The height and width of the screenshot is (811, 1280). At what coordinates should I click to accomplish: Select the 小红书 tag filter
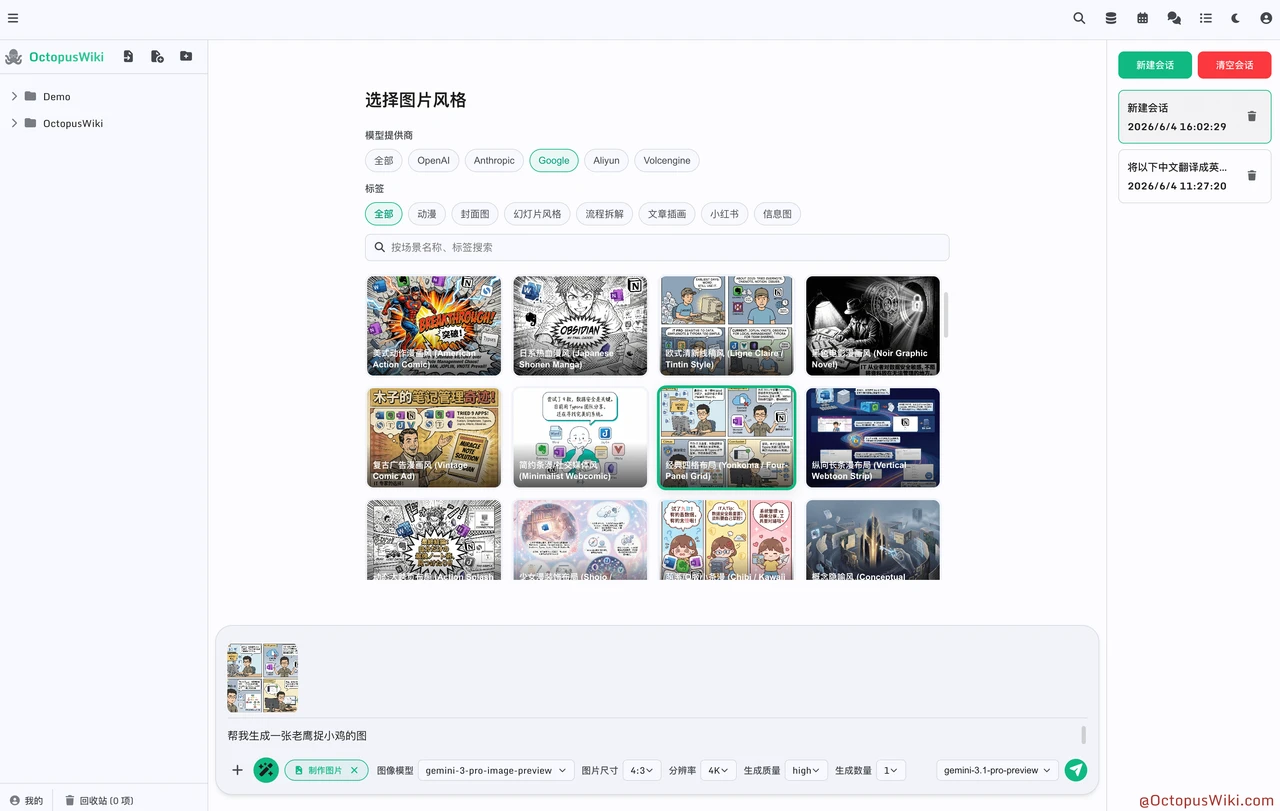click(725, 214)
